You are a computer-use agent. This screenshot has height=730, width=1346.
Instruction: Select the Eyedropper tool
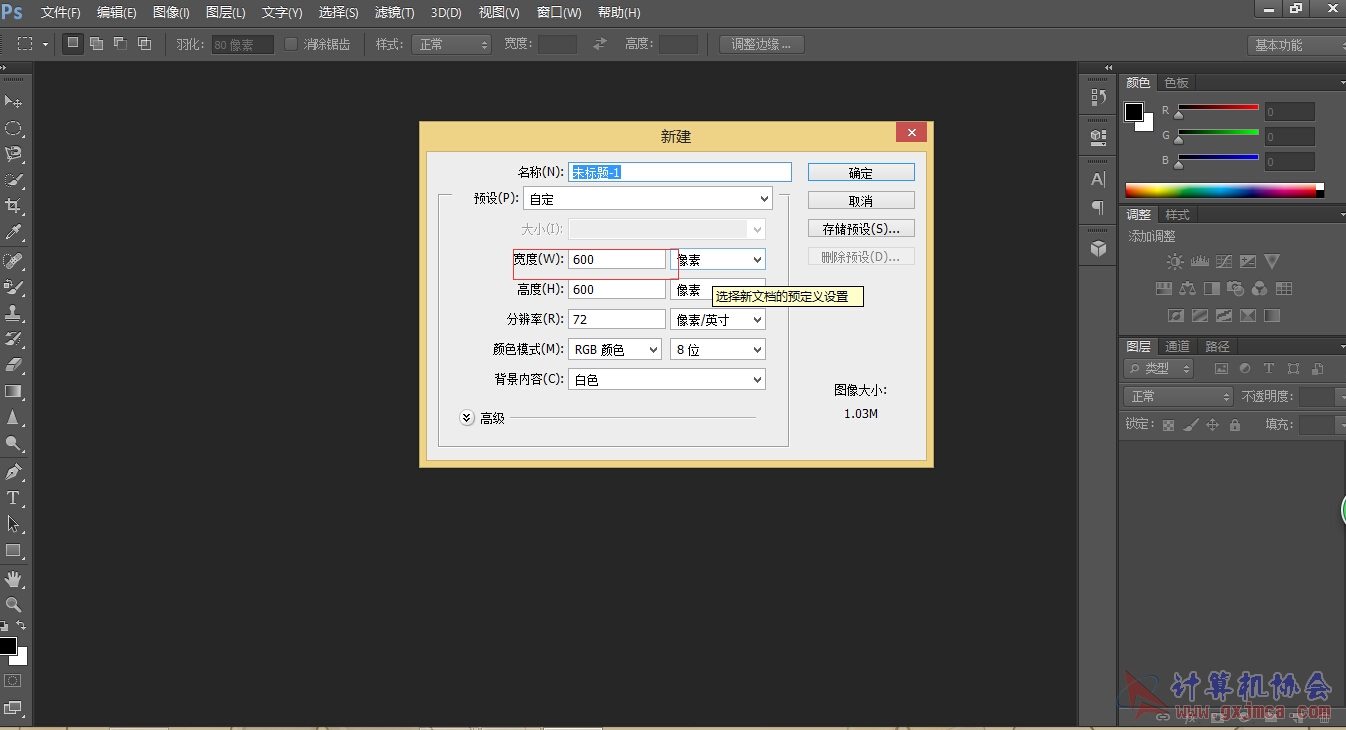[x=14, y=232]
